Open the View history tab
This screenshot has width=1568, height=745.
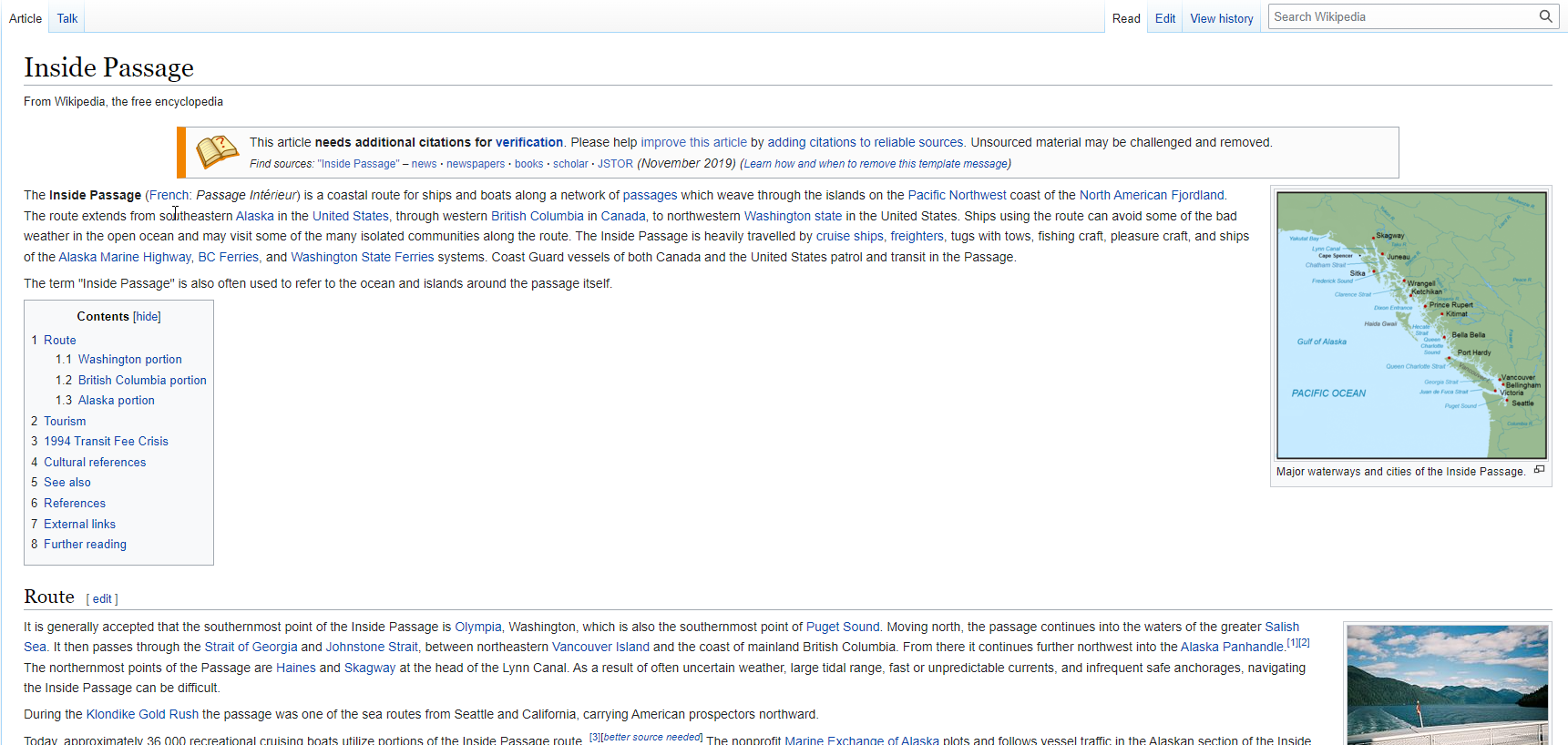click(1222, 18)
